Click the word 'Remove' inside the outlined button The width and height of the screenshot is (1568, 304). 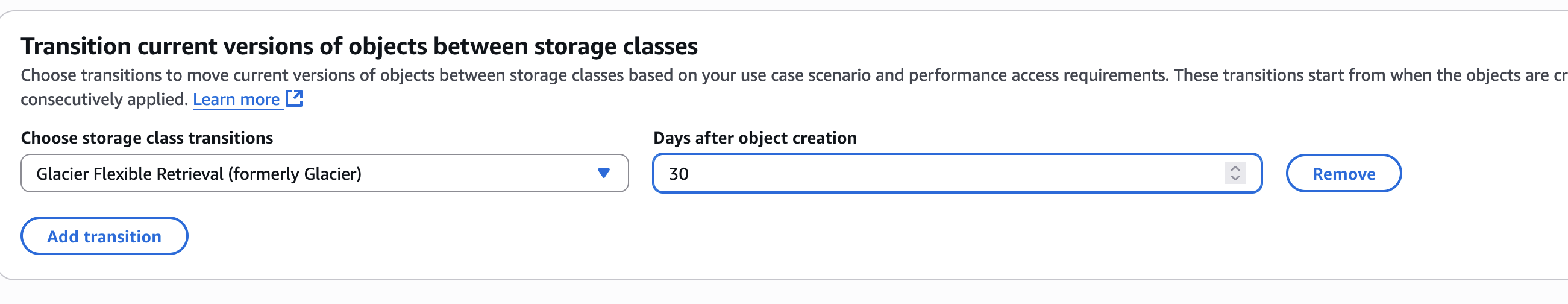1343,174
